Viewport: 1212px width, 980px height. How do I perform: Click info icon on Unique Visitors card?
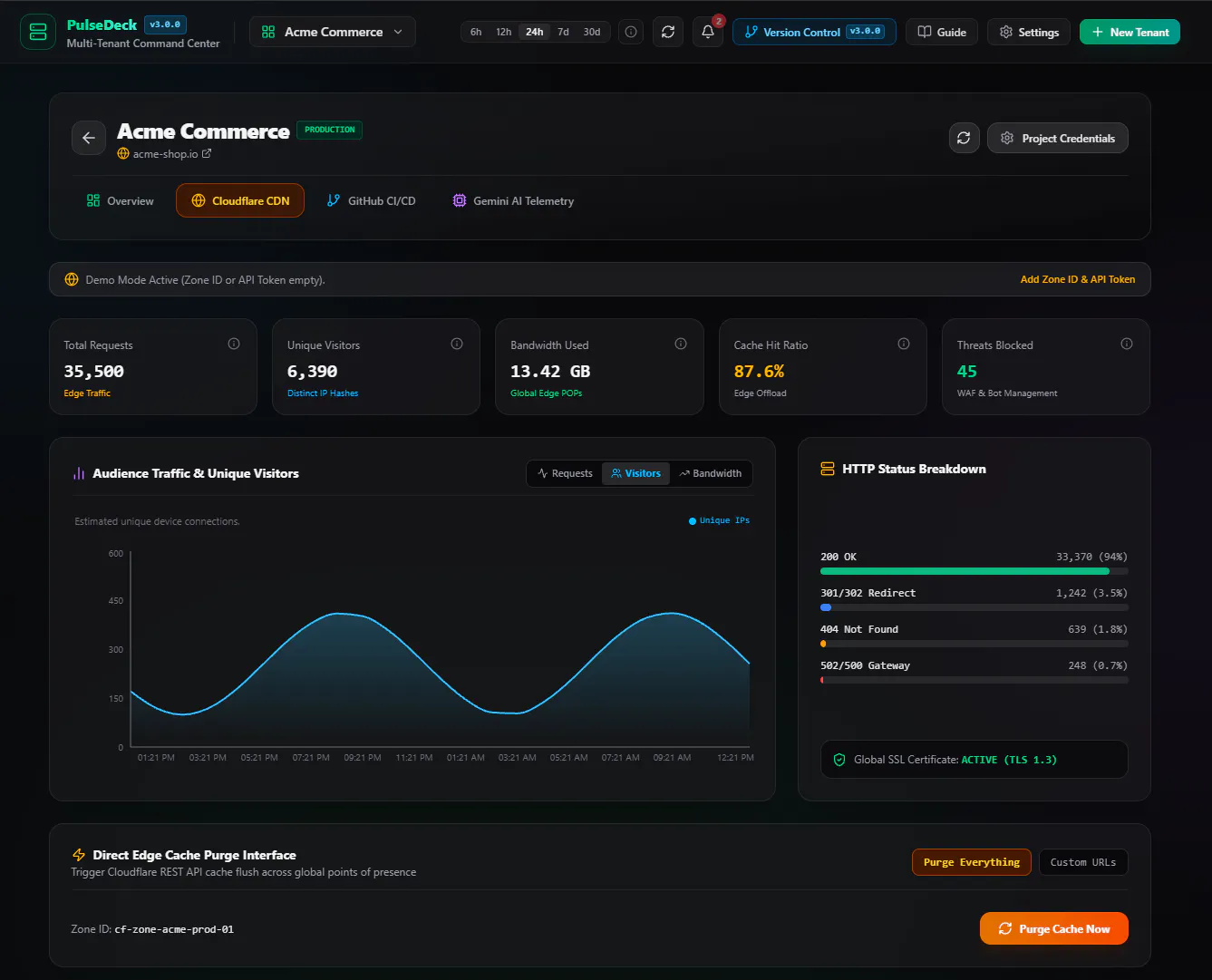pos(457,344)
